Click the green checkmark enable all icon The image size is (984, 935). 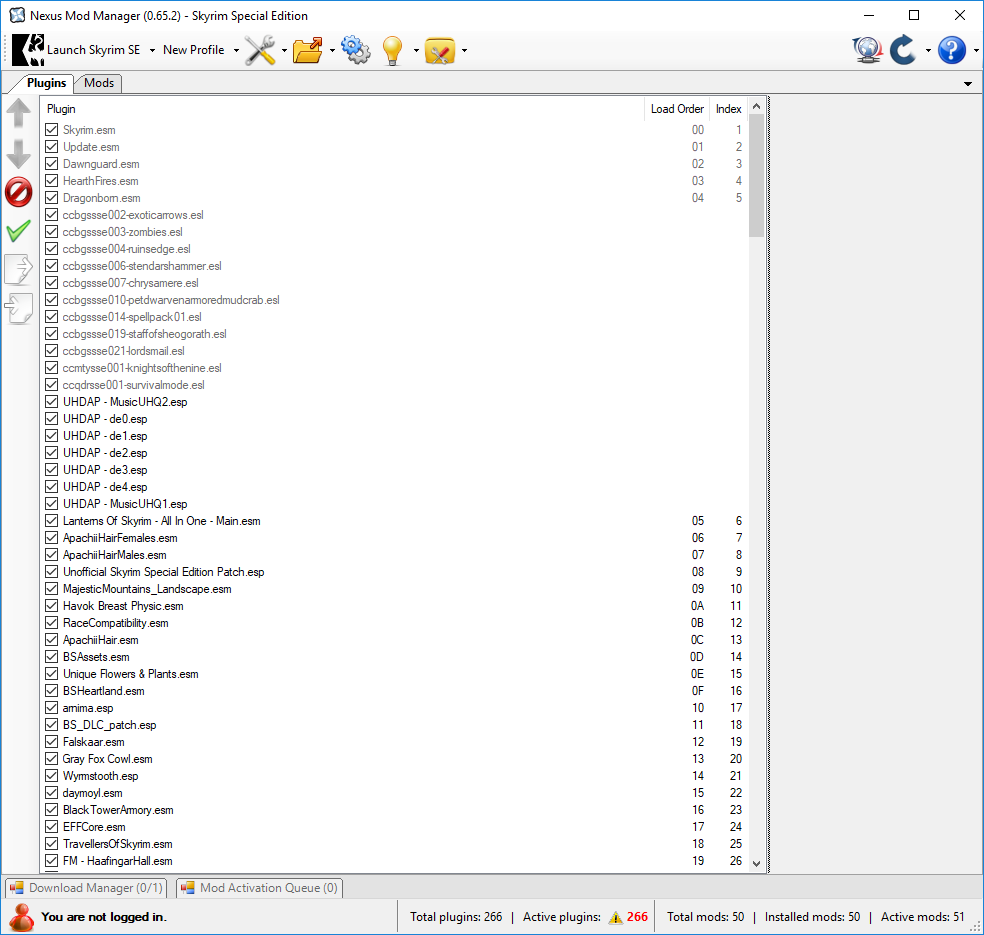19,231
